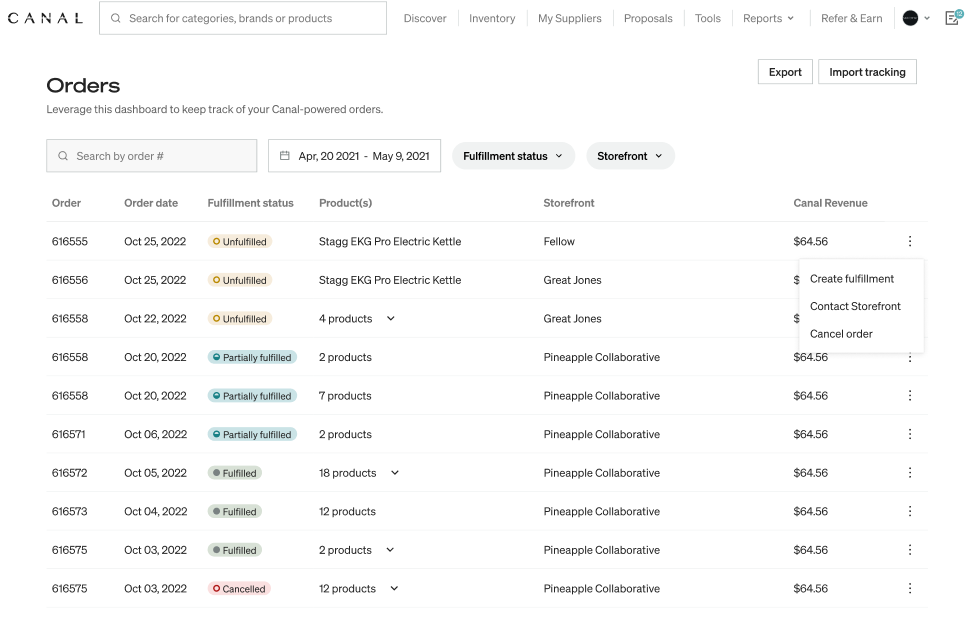Click the Export button
This screenshot has height=620, width=970.
(x=785, y=72)
